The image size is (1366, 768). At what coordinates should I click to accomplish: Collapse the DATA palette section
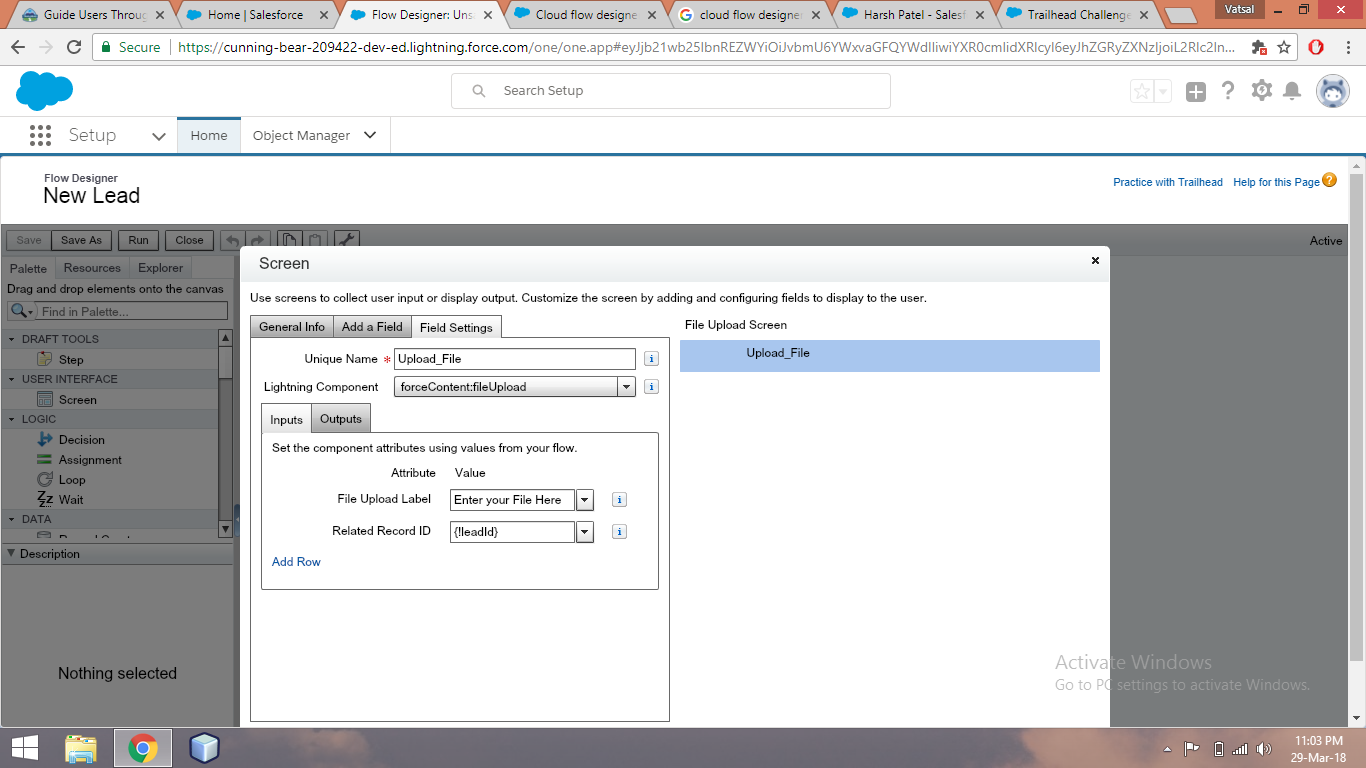tap(12, 519)
